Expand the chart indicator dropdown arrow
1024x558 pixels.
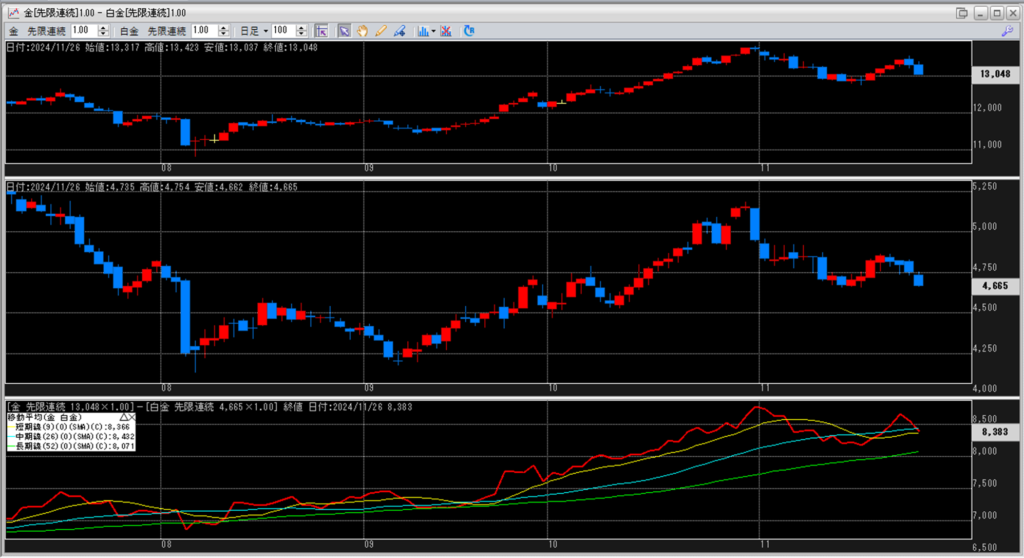click(432, 31)
